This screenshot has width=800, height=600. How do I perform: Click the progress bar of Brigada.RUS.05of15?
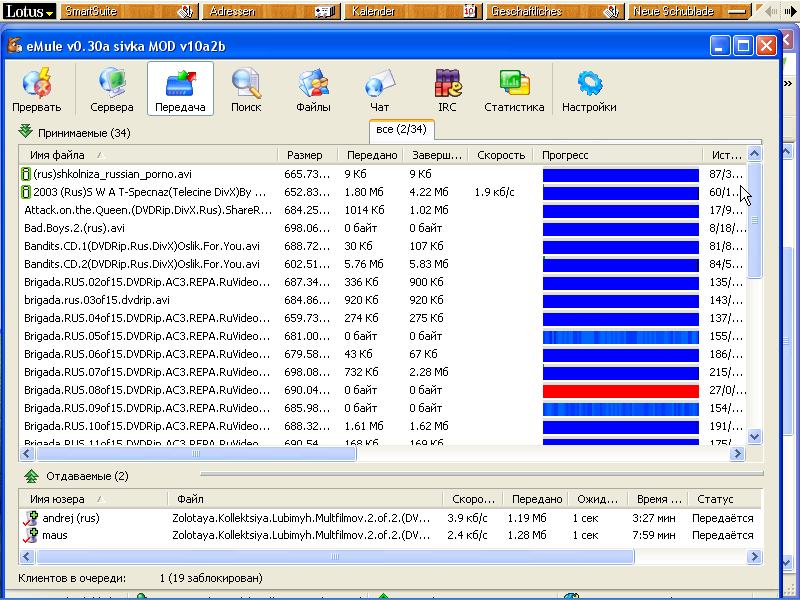[621, 337]
